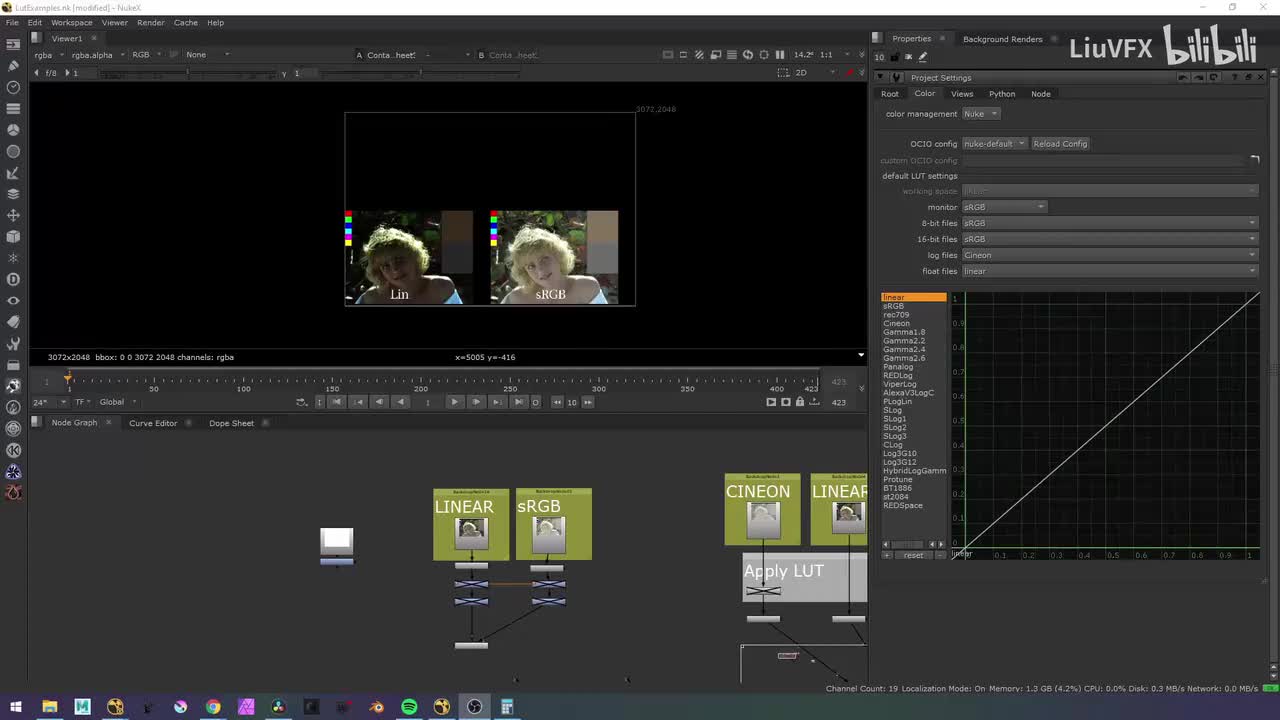1280x720 pixels.
Task: Open the Workspace menu
Action: [x=71, y=22]
